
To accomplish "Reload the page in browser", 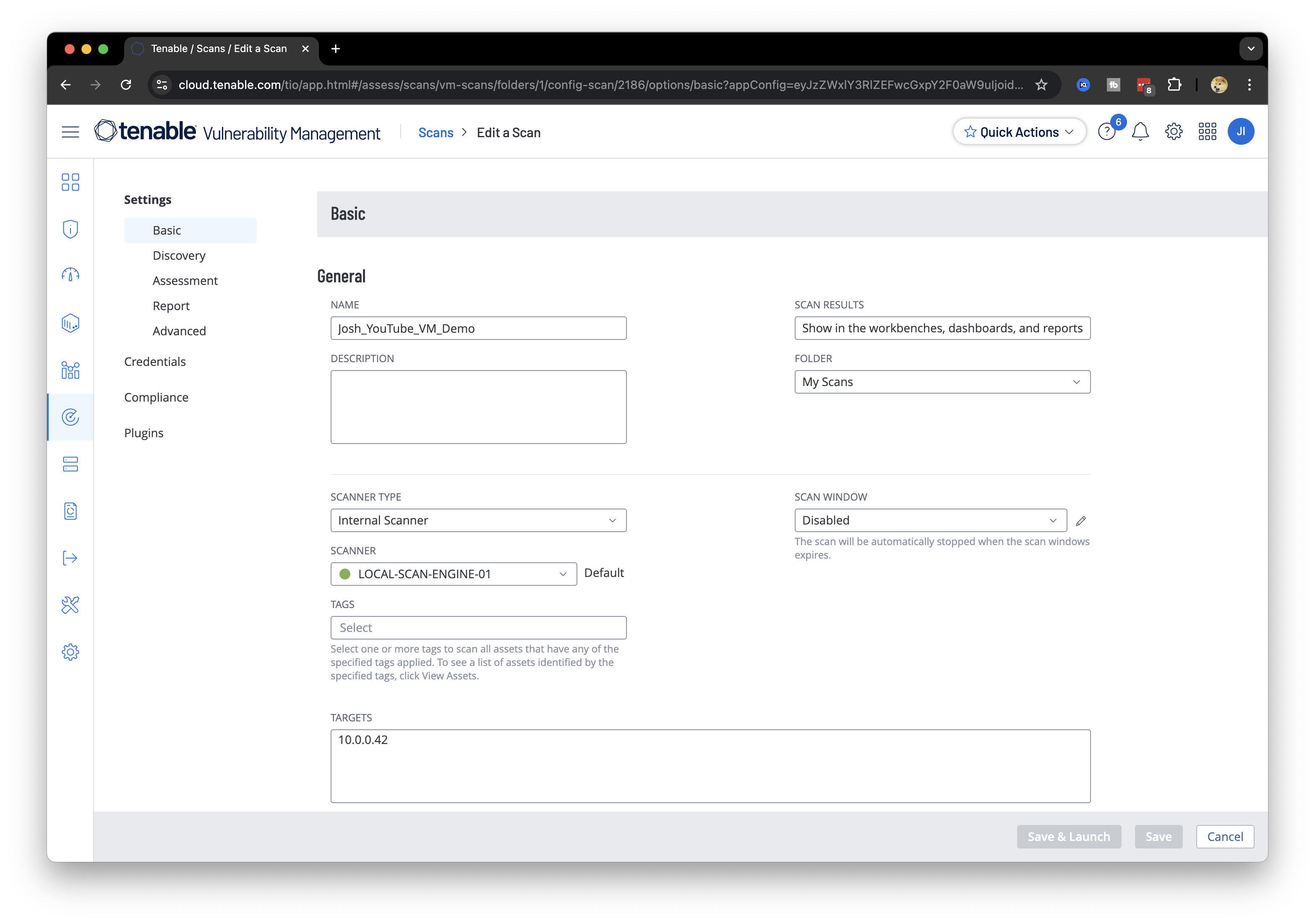I will (x=126, y=85).
